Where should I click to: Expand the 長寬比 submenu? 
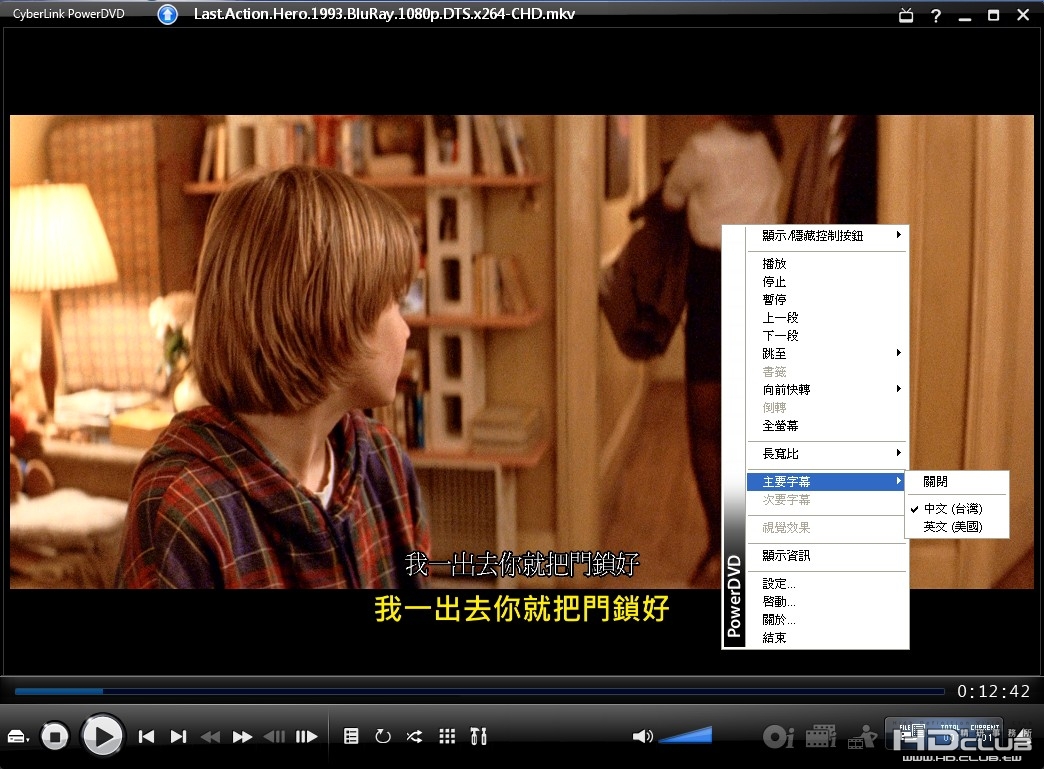(x=827, y=453)
